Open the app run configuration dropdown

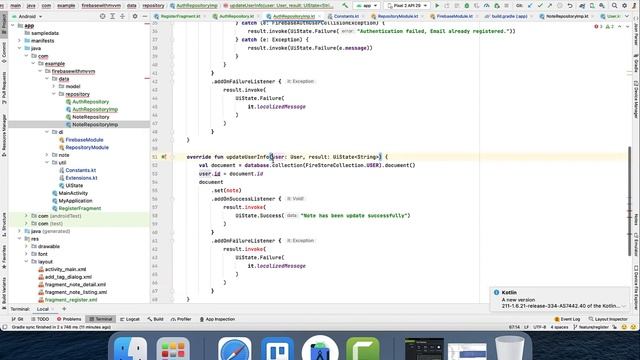pos(367,6)
